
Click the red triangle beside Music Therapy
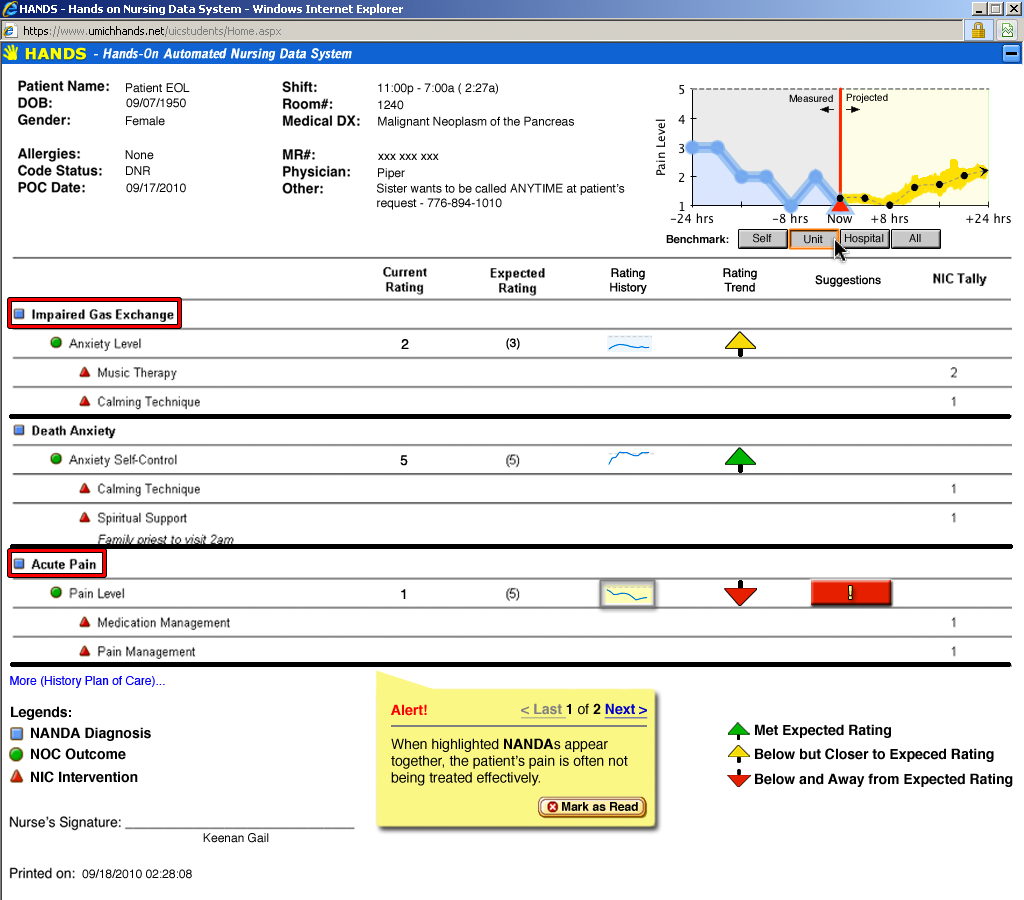coord(85,372)
